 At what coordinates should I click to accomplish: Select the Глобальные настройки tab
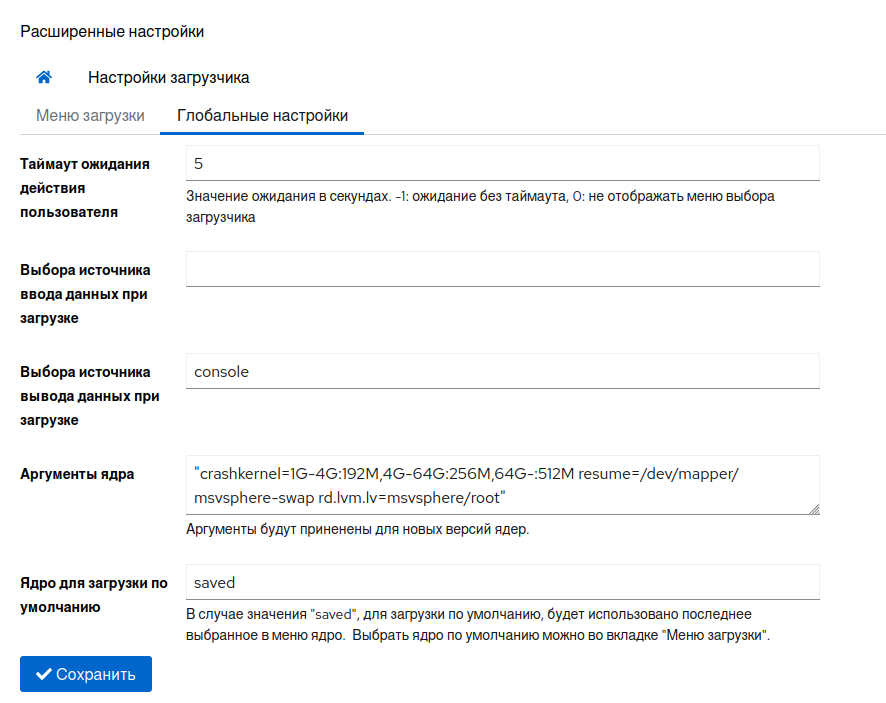tap(262, 115)
